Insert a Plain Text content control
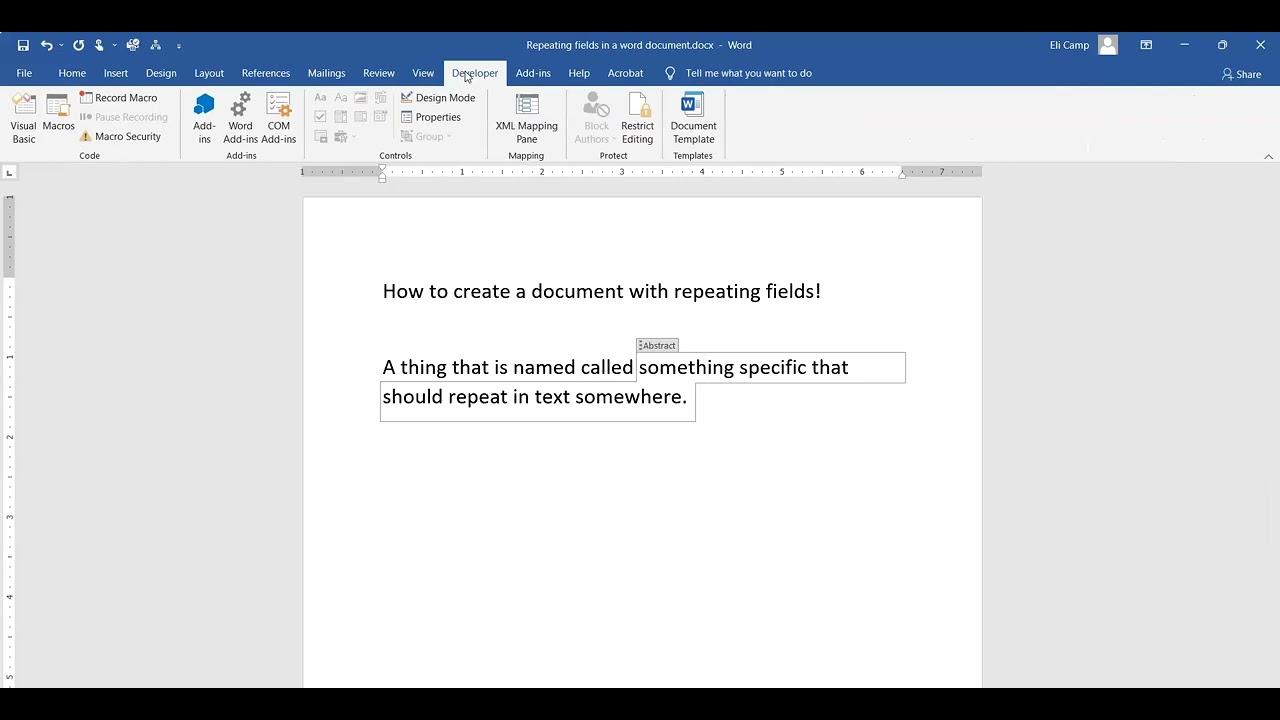 point(341,98)
